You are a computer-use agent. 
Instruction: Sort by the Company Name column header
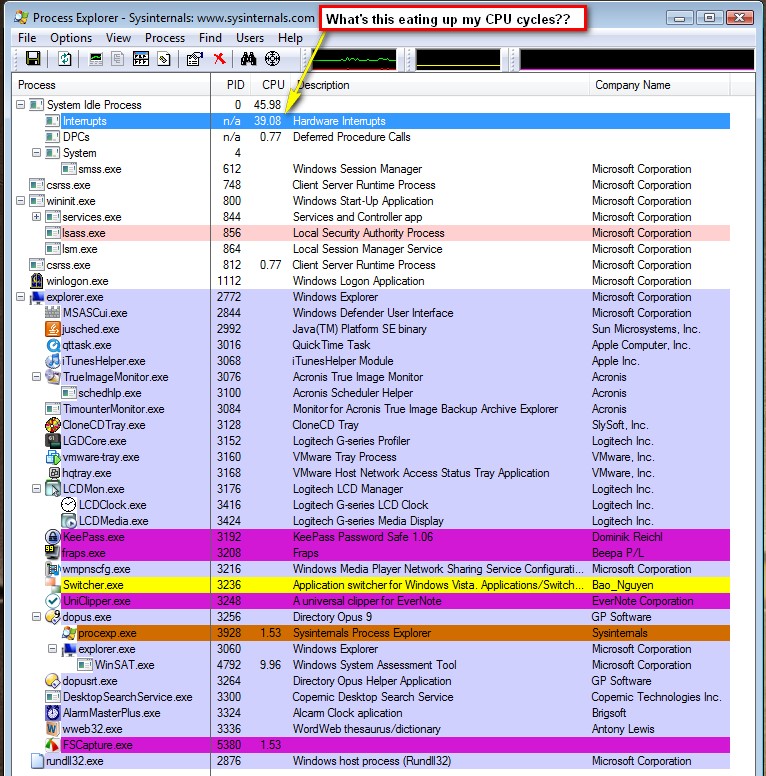click(x=659, y=85)
